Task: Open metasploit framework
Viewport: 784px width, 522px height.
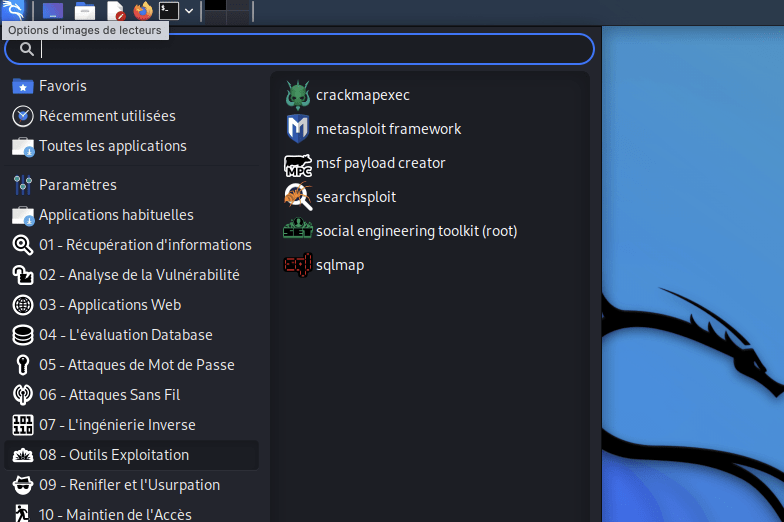Action: 373,129
